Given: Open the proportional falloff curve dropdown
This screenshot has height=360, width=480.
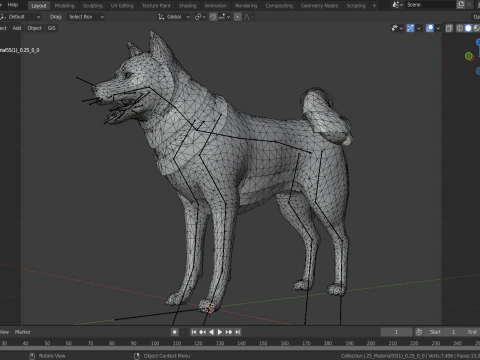Looking at the screenshot, I should (248, 17).
